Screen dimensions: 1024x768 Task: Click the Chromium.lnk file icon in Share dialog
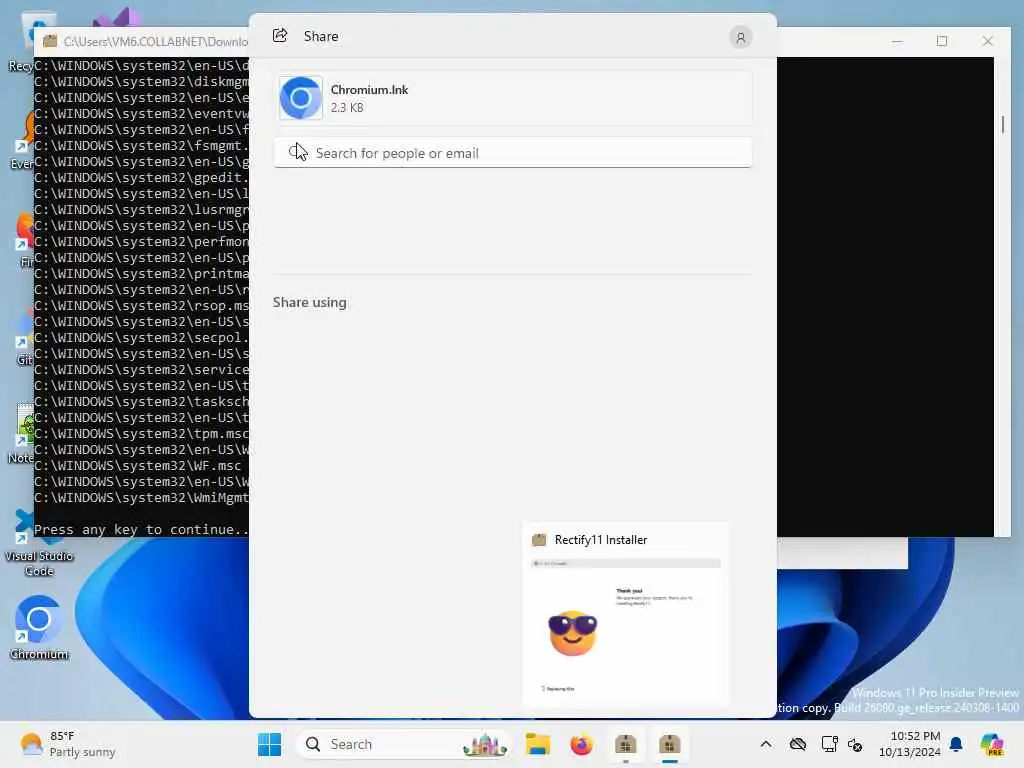[300, 98]
